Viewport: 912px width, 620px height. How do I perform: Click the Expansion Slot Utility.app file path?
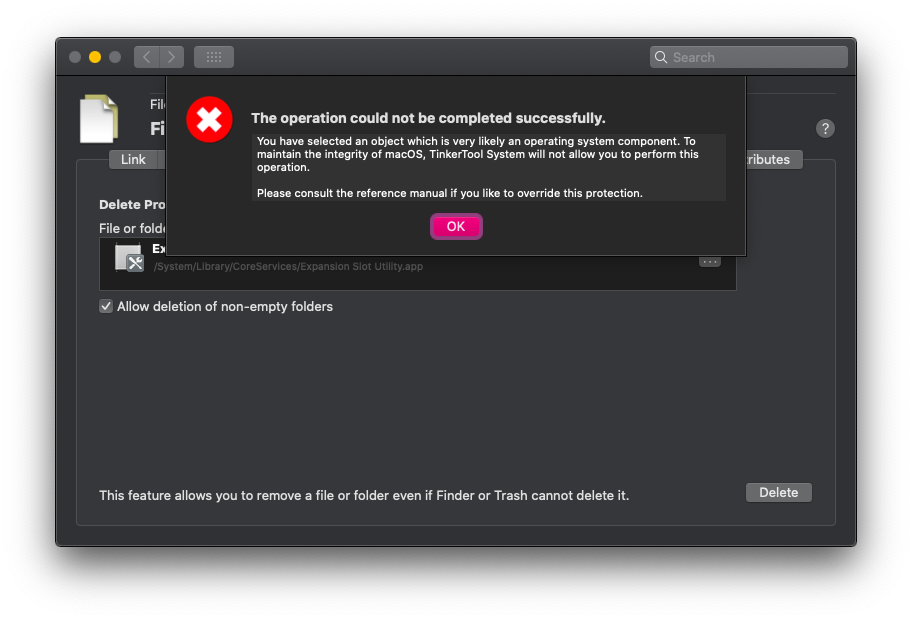click(x=288, y=267)
